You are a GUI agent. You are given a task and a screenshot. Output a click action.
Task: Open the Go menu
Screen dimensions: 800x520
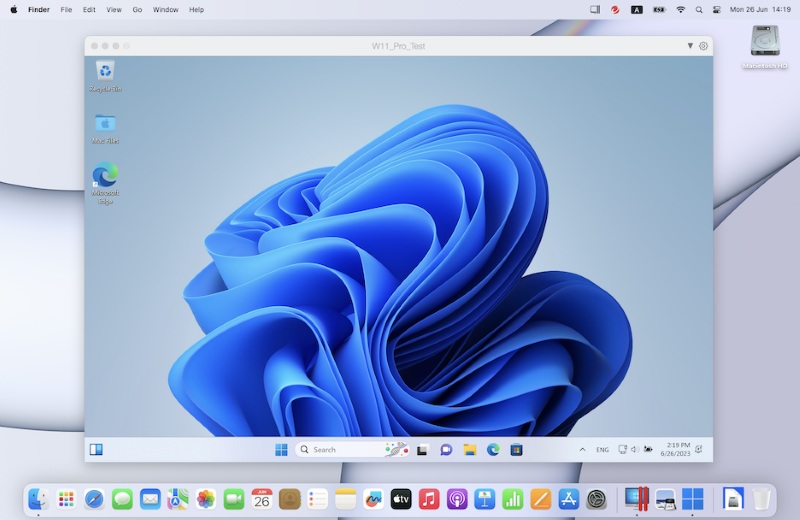point(137,9)
